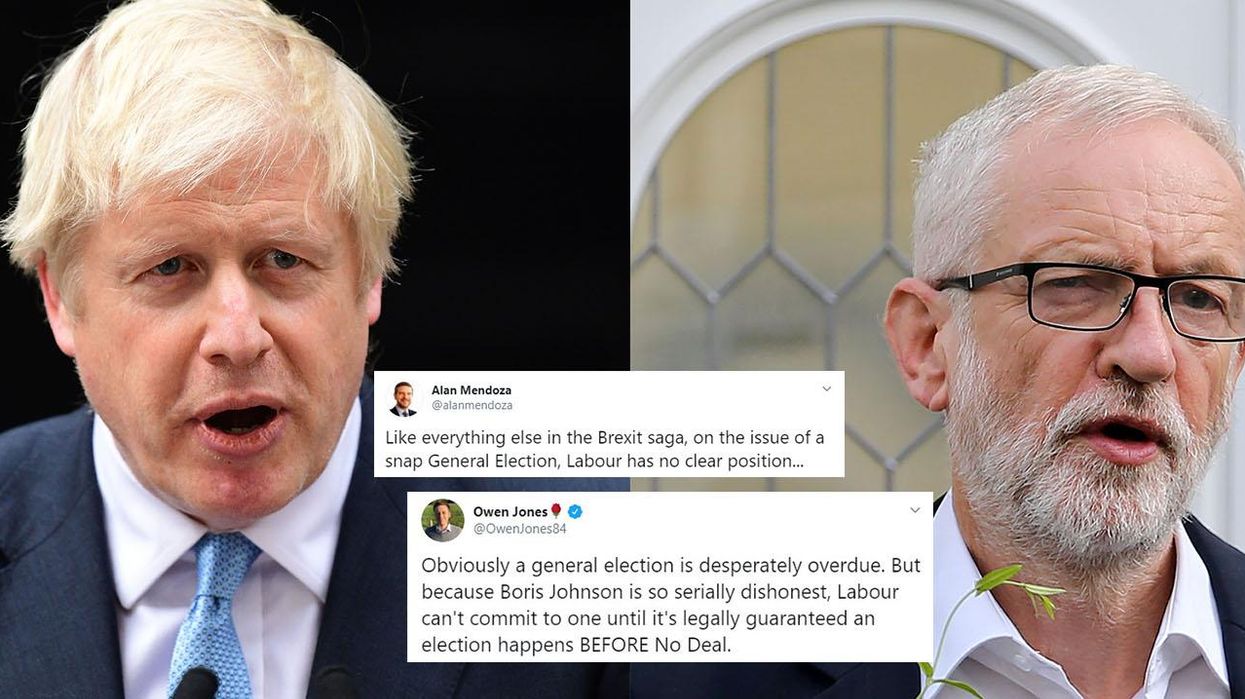The height and width of the screenshot is (699, 1245).
Task: Select the Owen Jones display name
Action: [510, 512]
